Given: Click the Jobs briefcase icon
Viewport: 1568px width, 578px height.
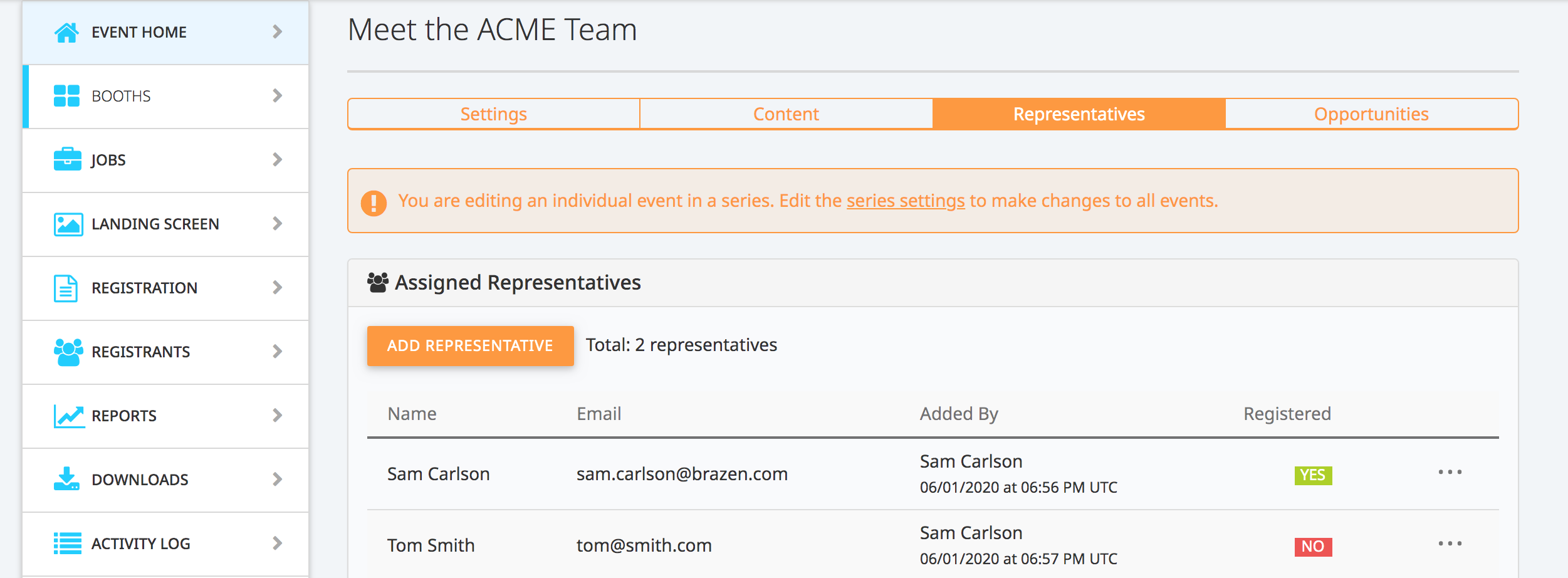Looking at the screenshot, I should (x=67, y=159).
